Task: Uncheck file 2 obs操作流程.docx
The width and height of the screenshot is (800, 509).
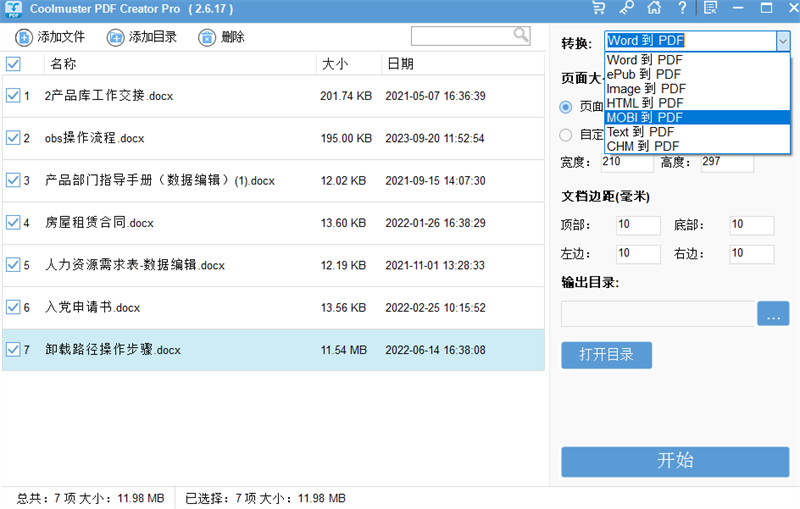Action: coord(13,138)
